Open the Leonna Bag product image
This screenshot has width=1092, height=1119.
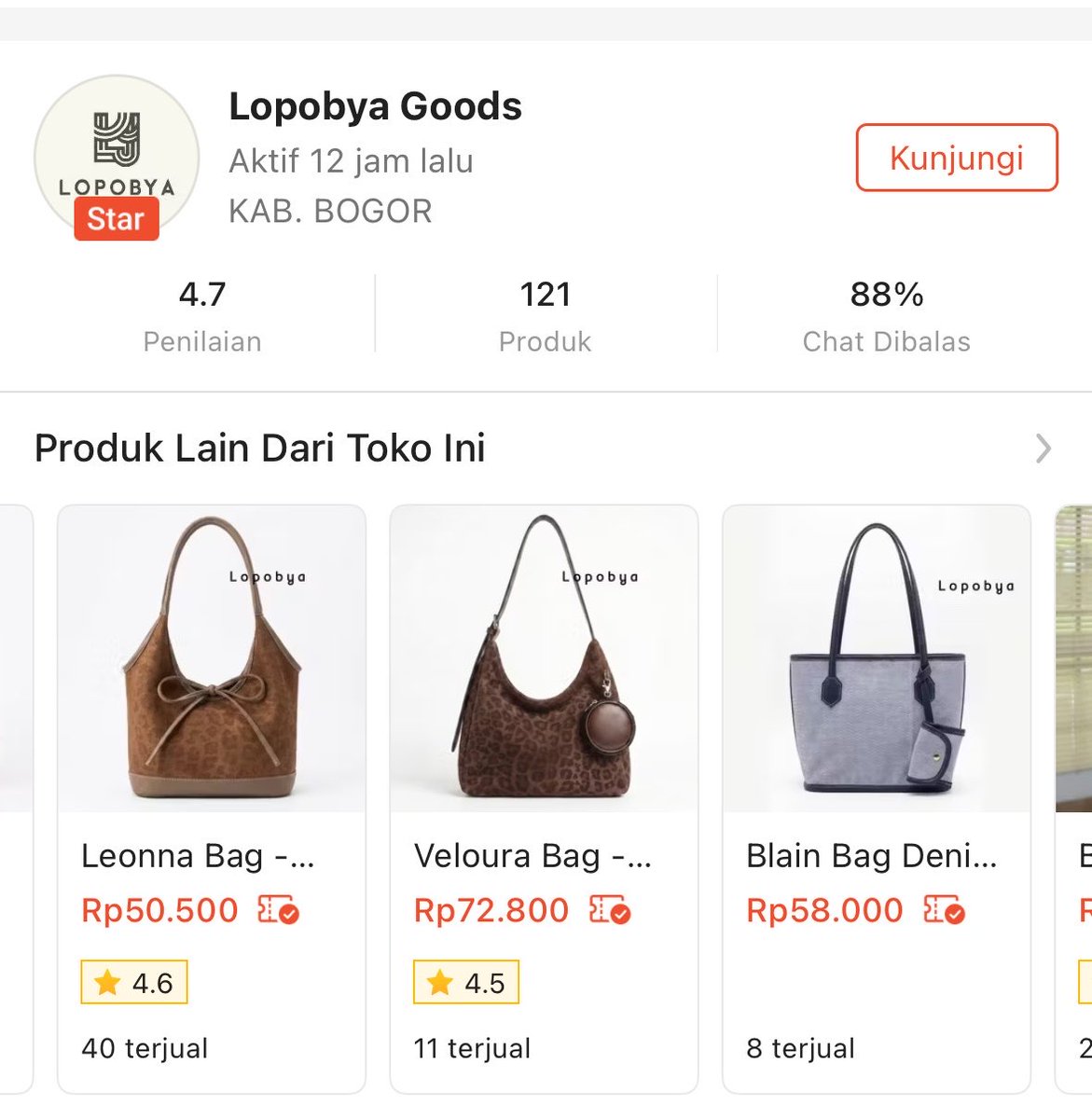coord(212,659)
